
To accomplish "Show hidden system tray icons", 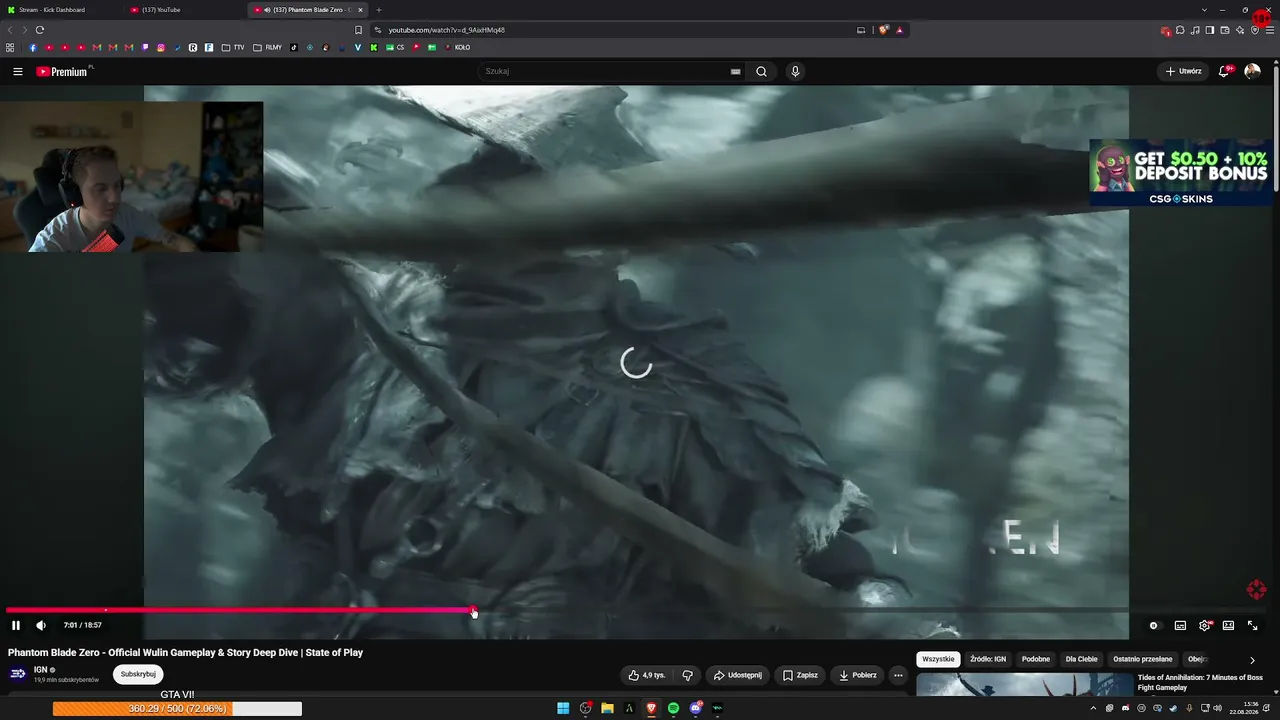I will (x=1093, y=708).
